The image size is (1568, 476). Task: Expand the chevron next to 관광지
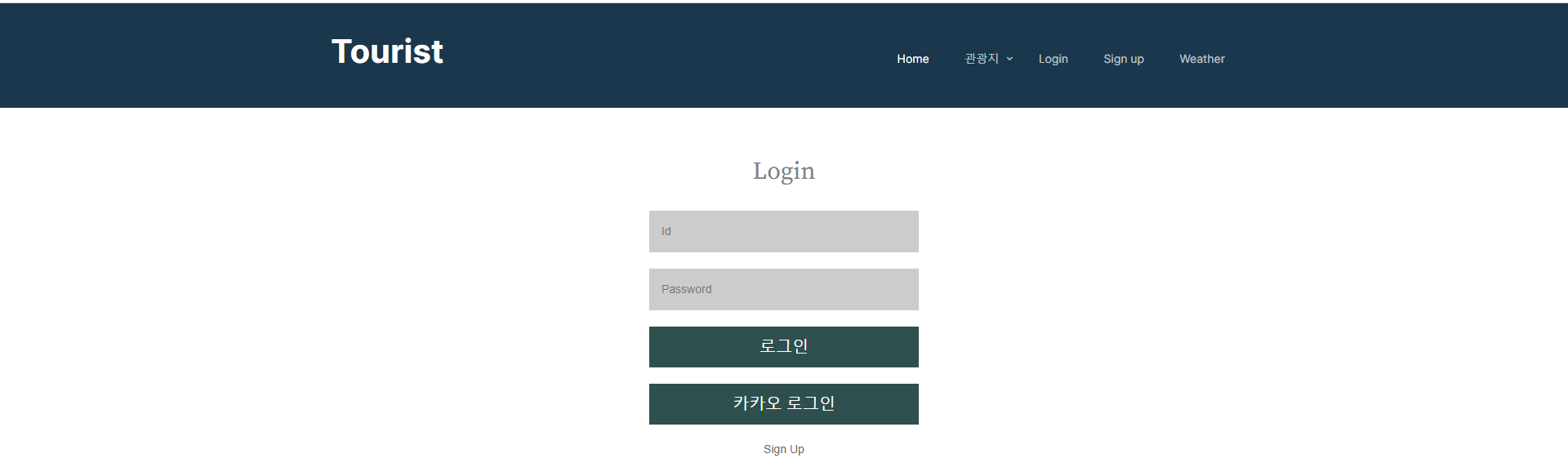1009,59
